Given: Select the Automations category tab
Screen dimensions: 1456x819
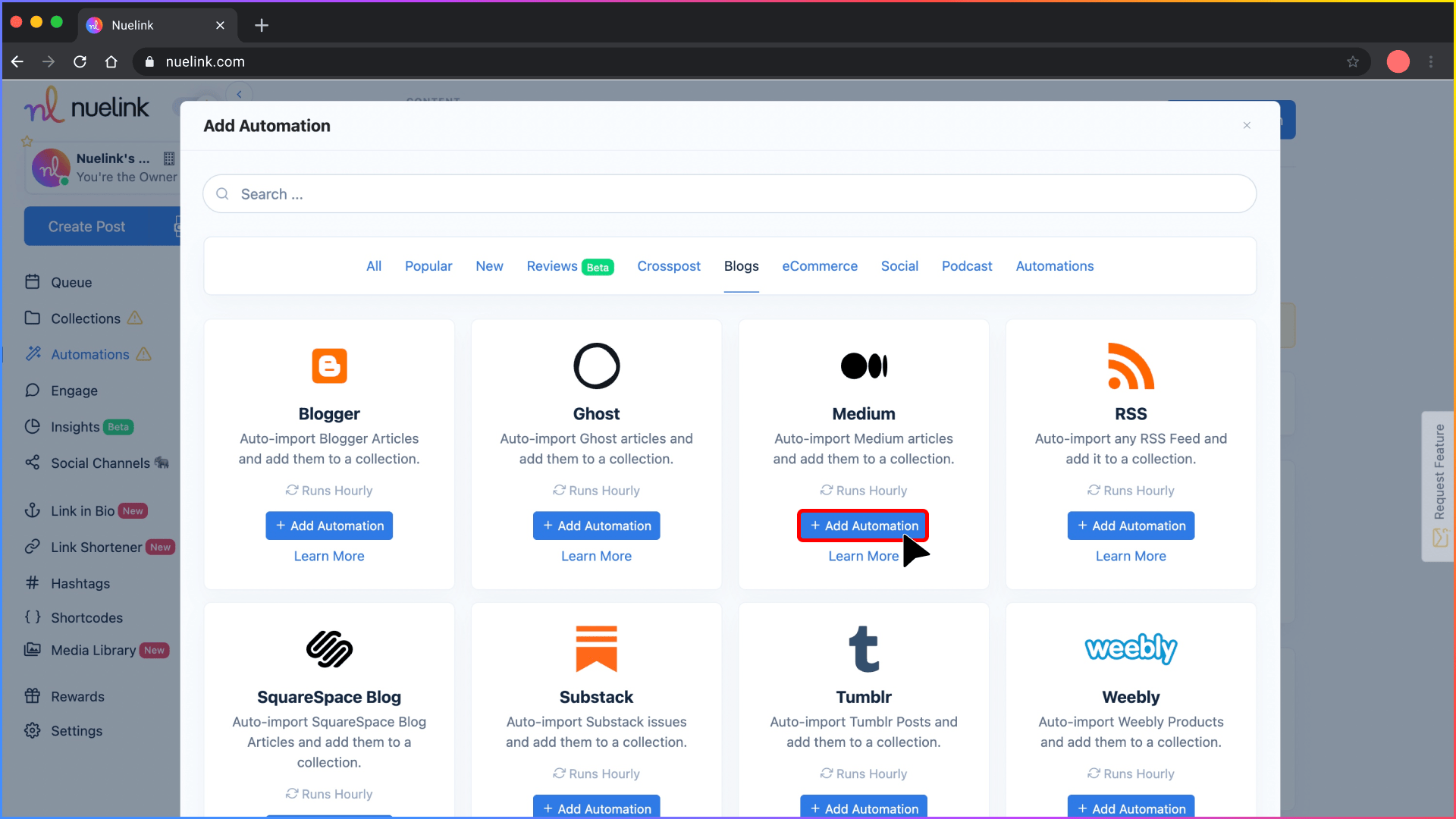Looking at the screenshot, I should [x=1055, y=266].
